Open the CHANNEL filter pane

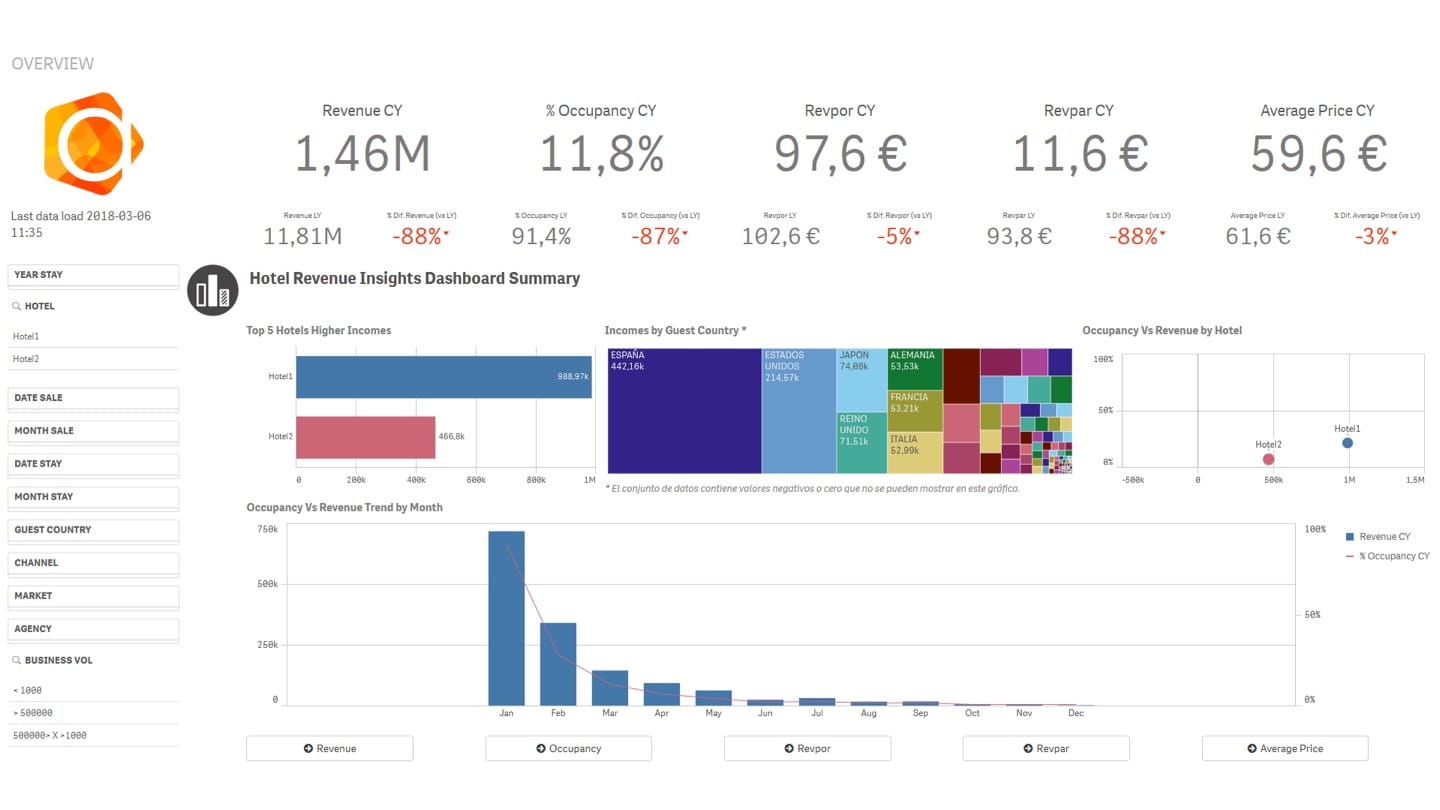click(x=93, y=563)
